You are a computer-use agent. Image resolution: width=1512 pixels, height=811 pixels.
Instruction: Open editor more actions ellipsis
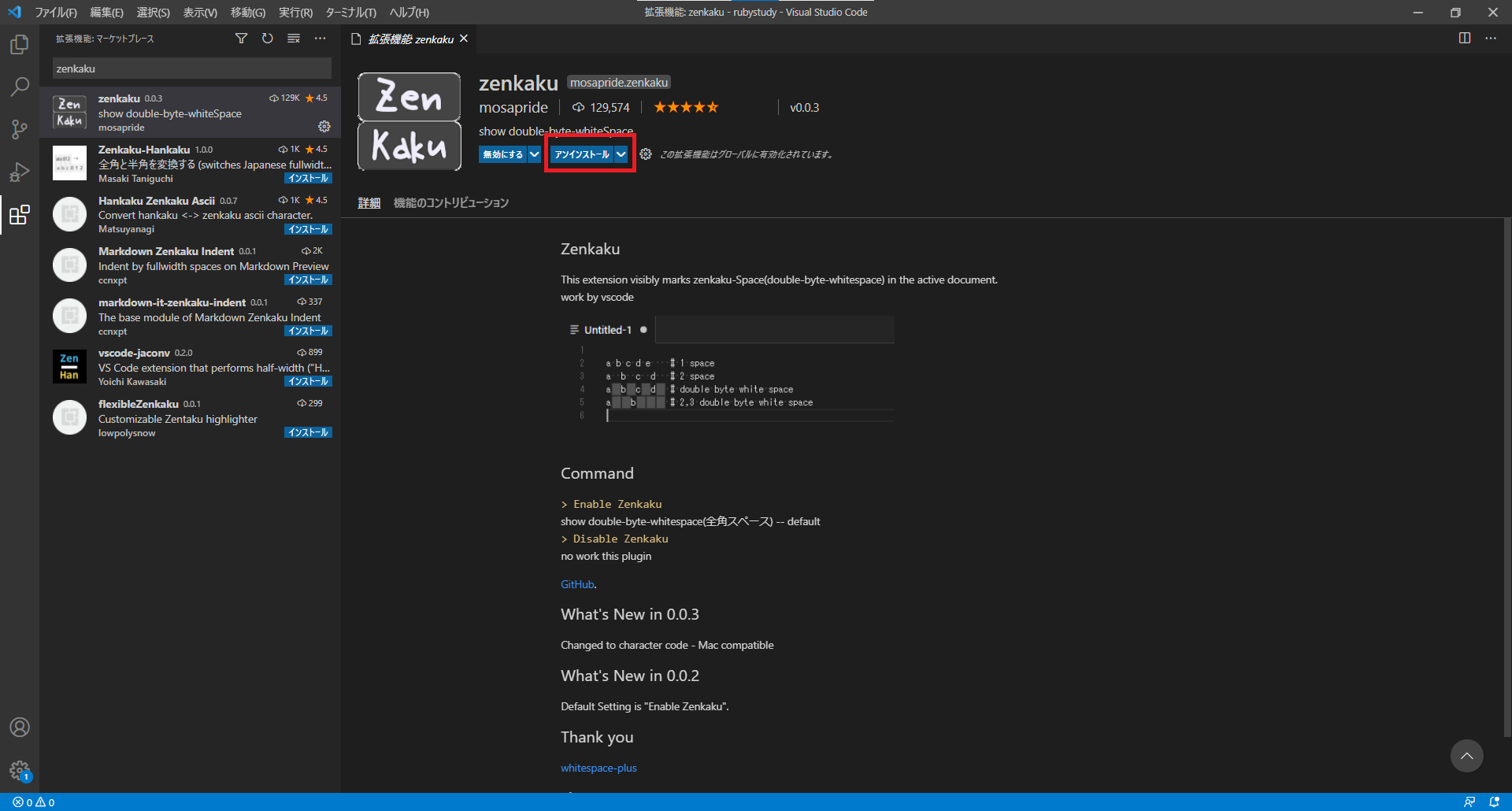point(1491,38)
